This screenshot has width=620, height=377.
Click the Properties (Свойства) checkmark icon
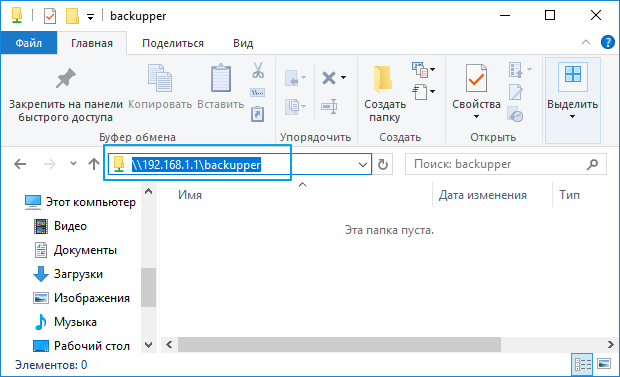pos(476,78)
